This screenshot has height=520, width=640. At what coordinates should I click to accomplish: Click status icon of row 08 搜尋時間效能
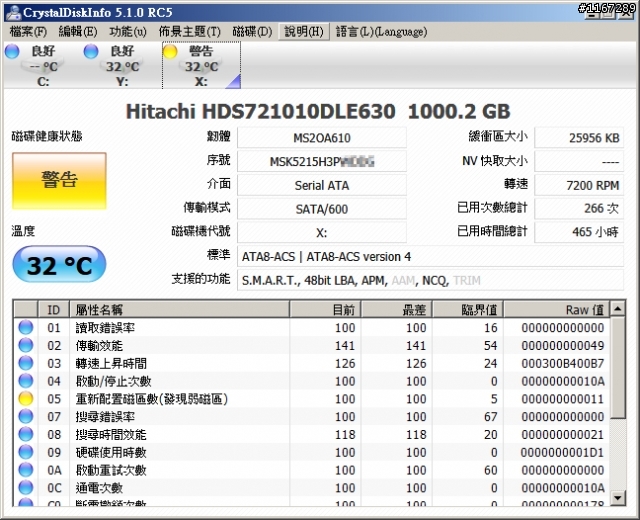click(x=25, y=434)
